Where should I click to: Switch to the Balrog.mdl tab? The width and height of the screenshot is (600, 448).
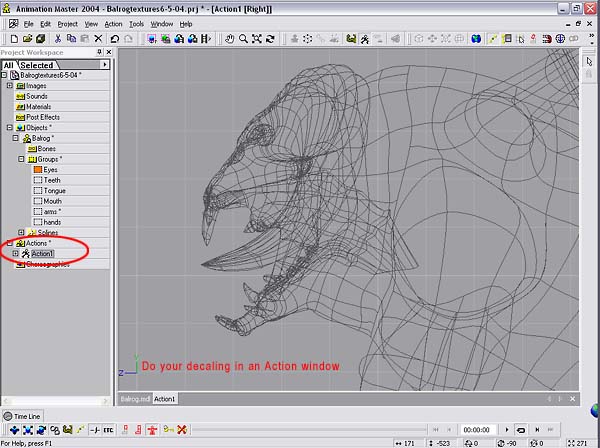134,398
